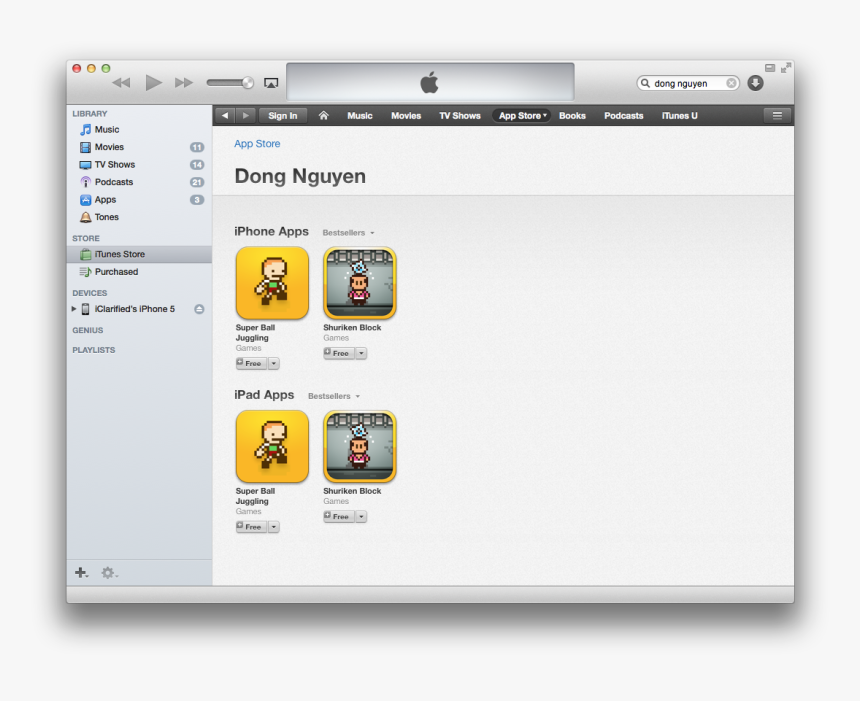Switch to the Books tab
The height and width of the screenshot is (701, 860).
(572, 115)
